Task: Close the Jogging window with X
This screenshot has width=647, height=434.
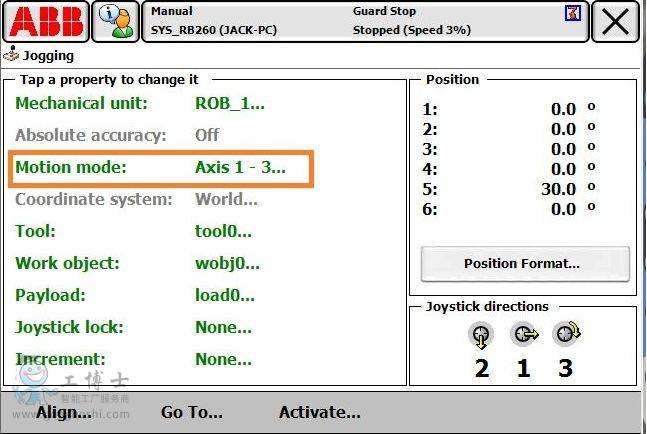Action: 615,21
